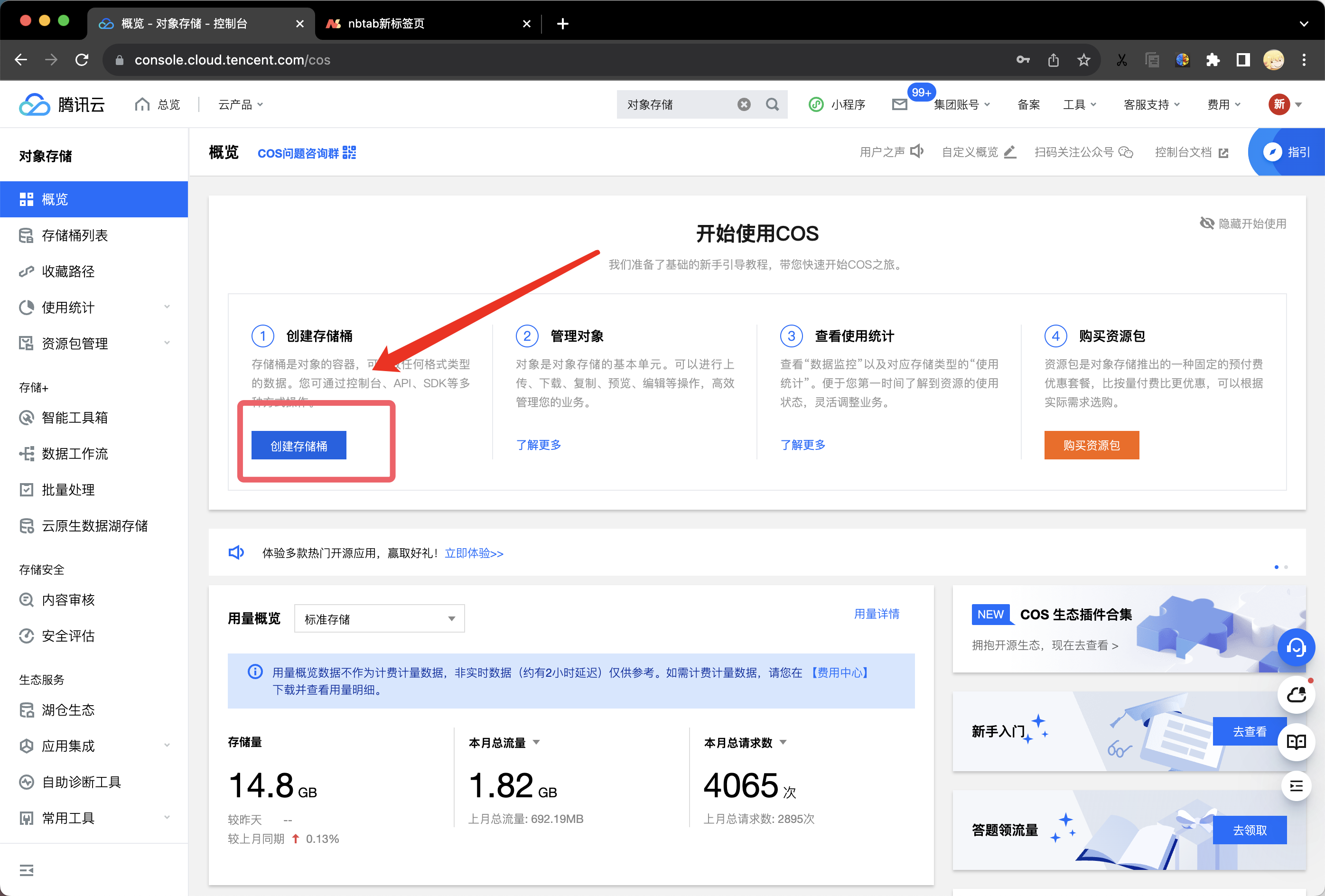This screenshot has width=1325, height=896.
Task: Click 去查看 on 新手入门 card
Action: tap(1249, 731)
